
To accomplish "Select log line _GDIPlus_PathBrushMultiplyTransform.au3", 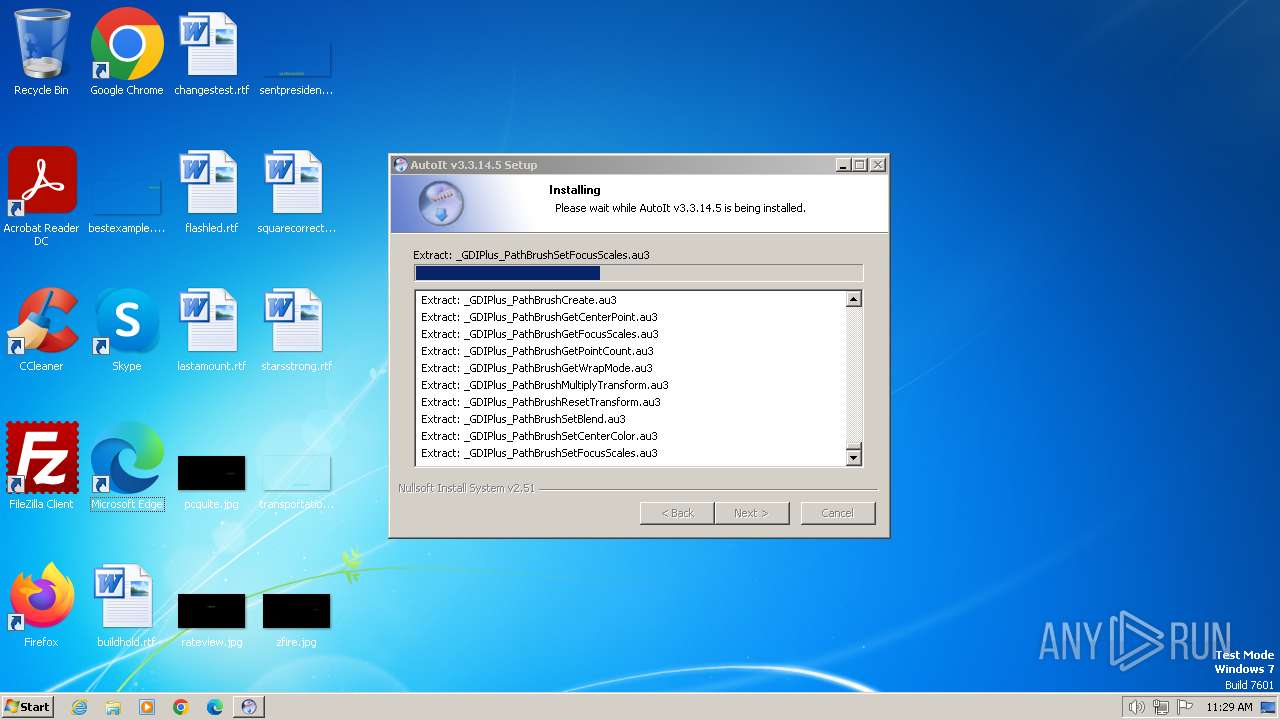I will pos(545,385).
